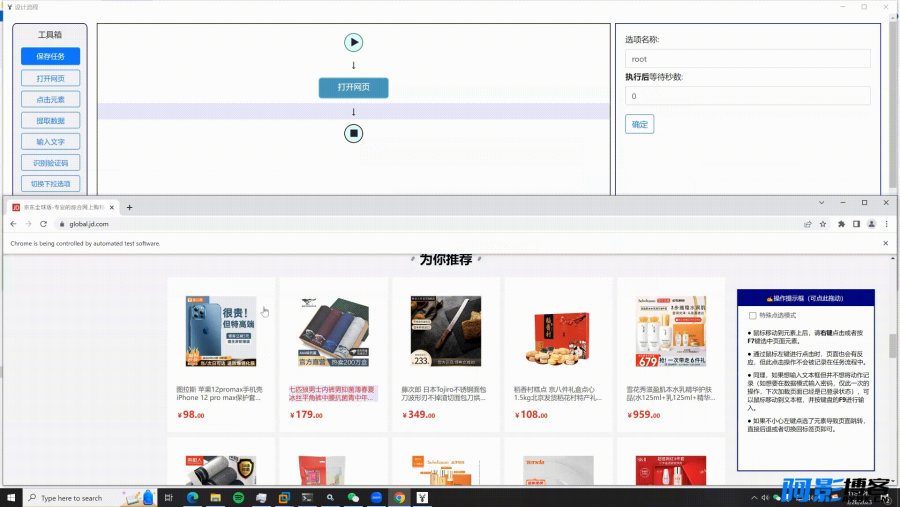
Task: Open the Tojiro bread knife product image
Action: [x=446, y=331]
